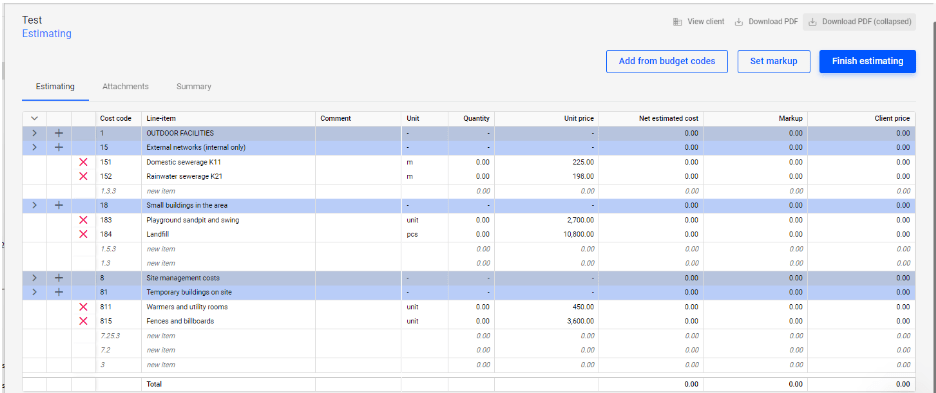Click cost code 811 cell
Image resolution: width=936 pixels, height=393 pixels.
tap(118, 307)
